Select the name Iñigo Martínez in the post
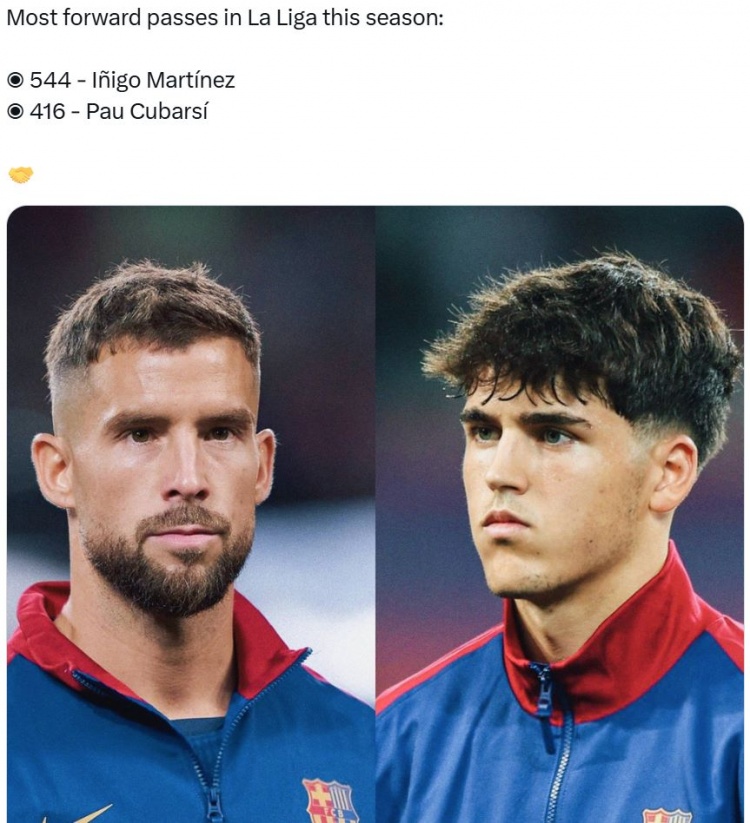750x823 pixels. pos(163,80)
